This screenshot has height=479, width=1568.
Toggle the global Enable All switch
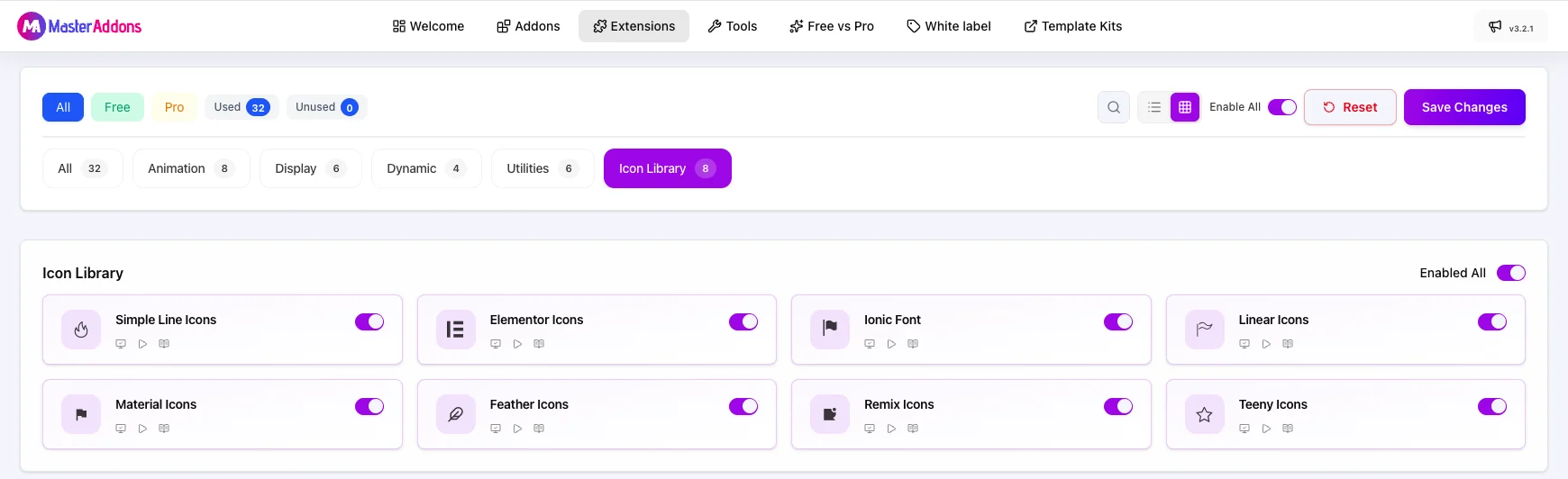tap(1282, 107)
